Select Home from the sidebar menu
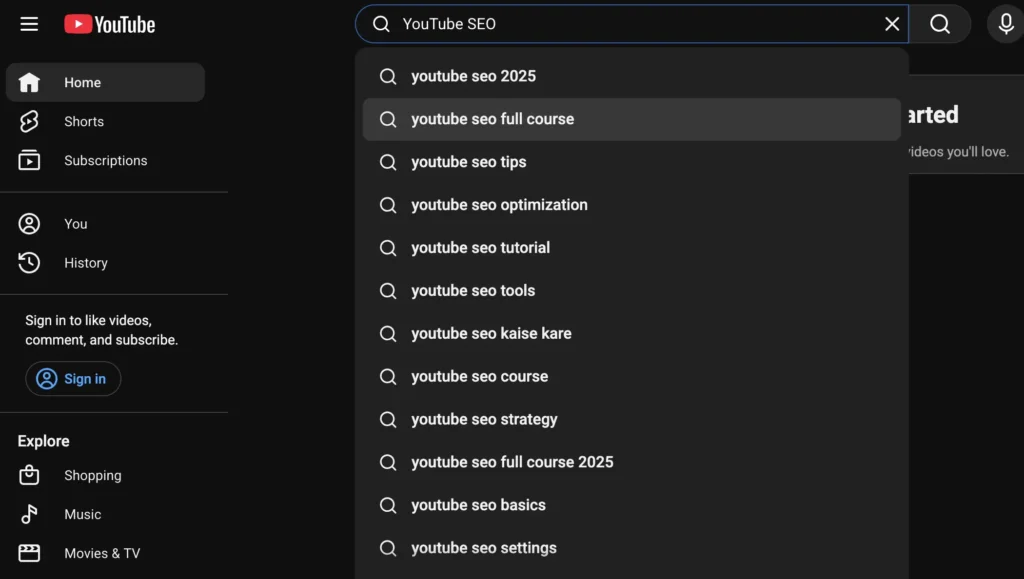The image size is (1024, 579). (82, 82)
